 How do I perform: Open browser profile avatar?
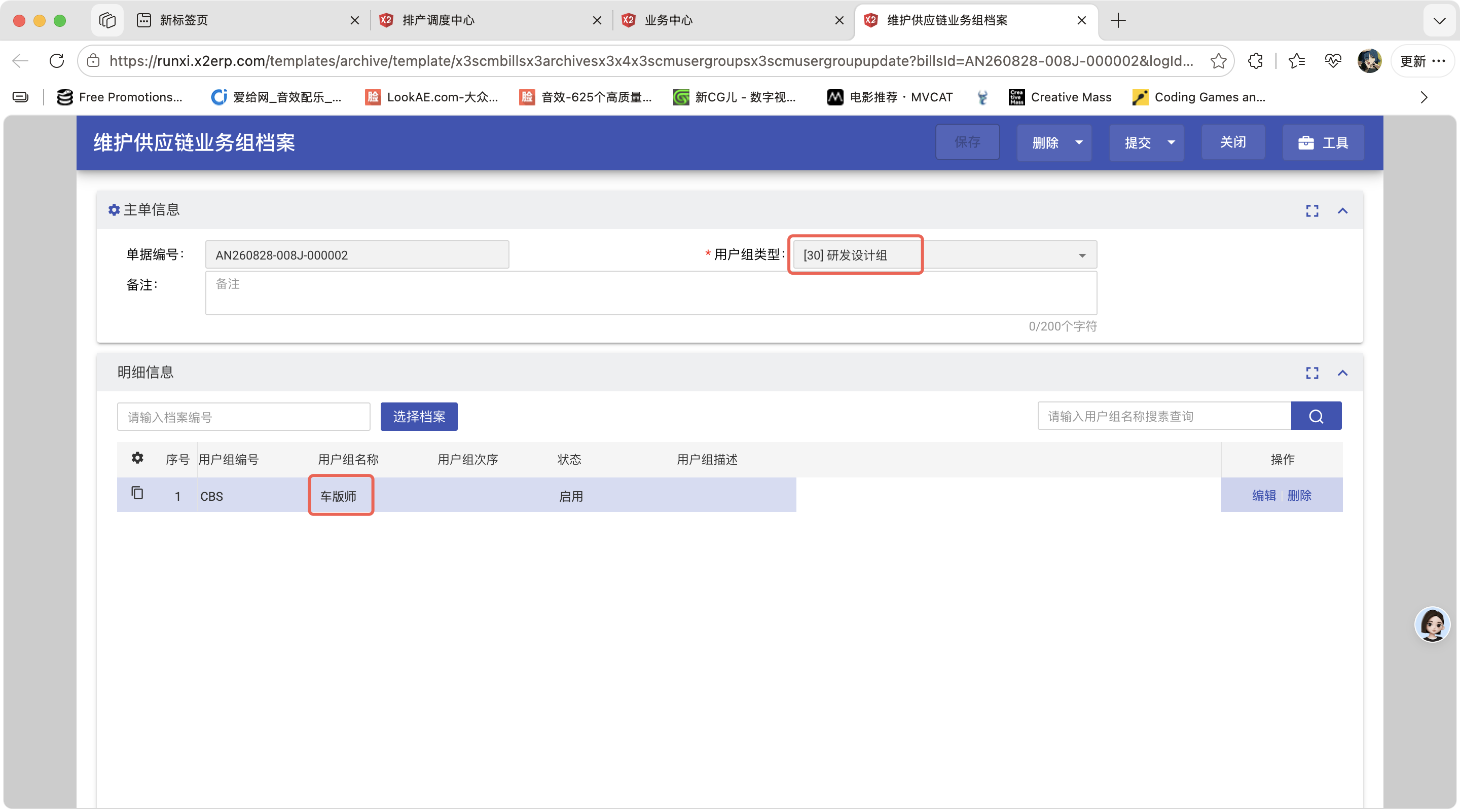[1369, 61]
